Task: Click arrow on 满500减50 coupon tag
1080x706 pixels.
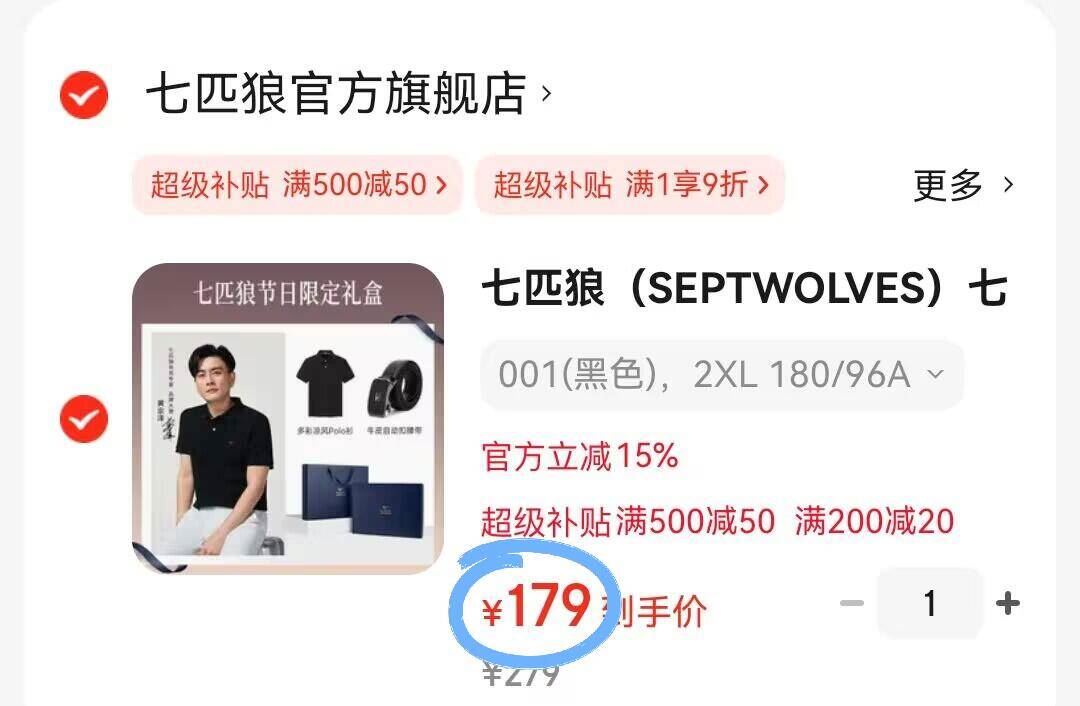Action: 442,185
